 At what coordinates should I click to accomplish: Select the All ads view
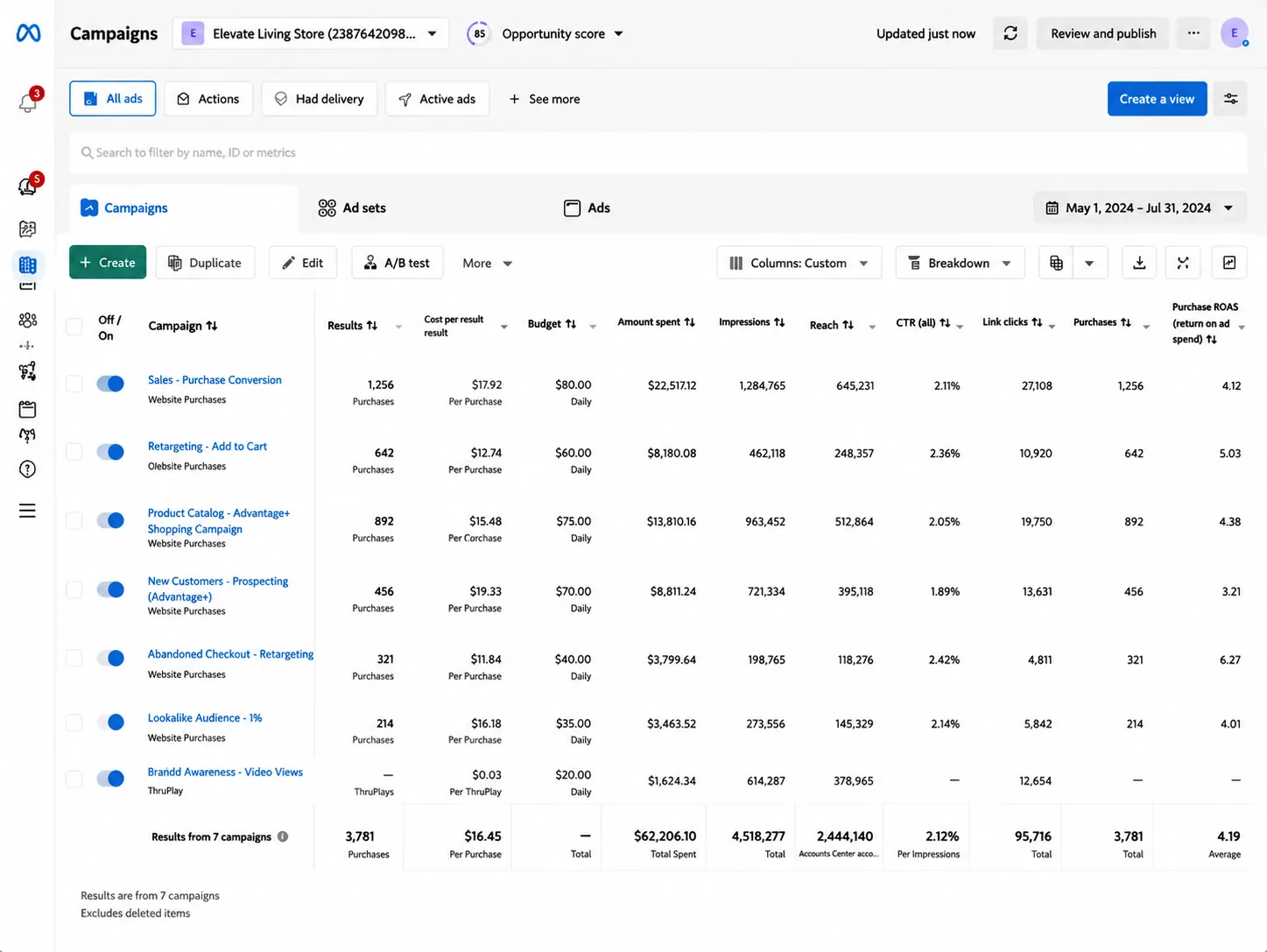coord(113,99)
